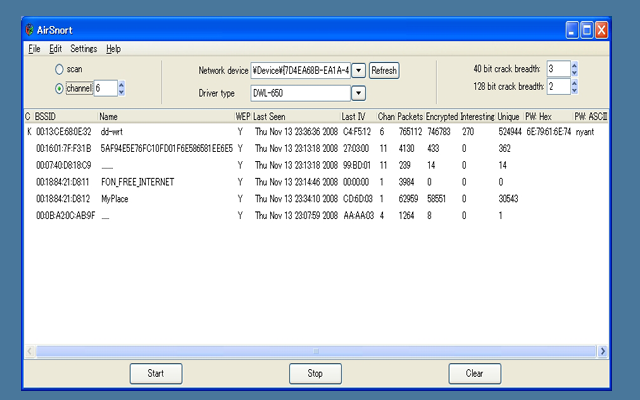Expand the Driver type dropdown arrow

click(x=359, y=93)
